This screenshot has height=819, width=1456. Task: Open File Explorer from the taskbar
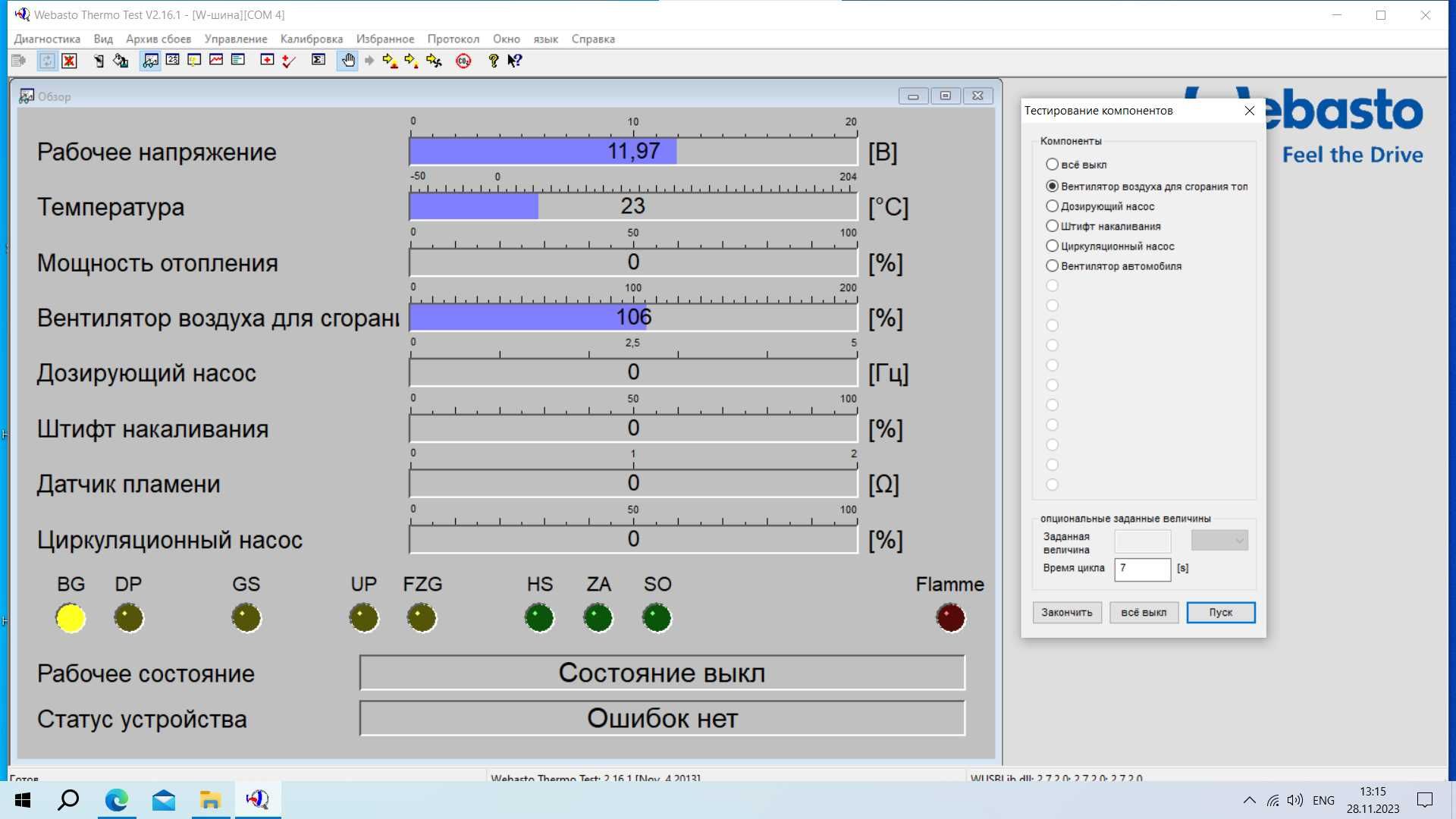coord(210,800)
